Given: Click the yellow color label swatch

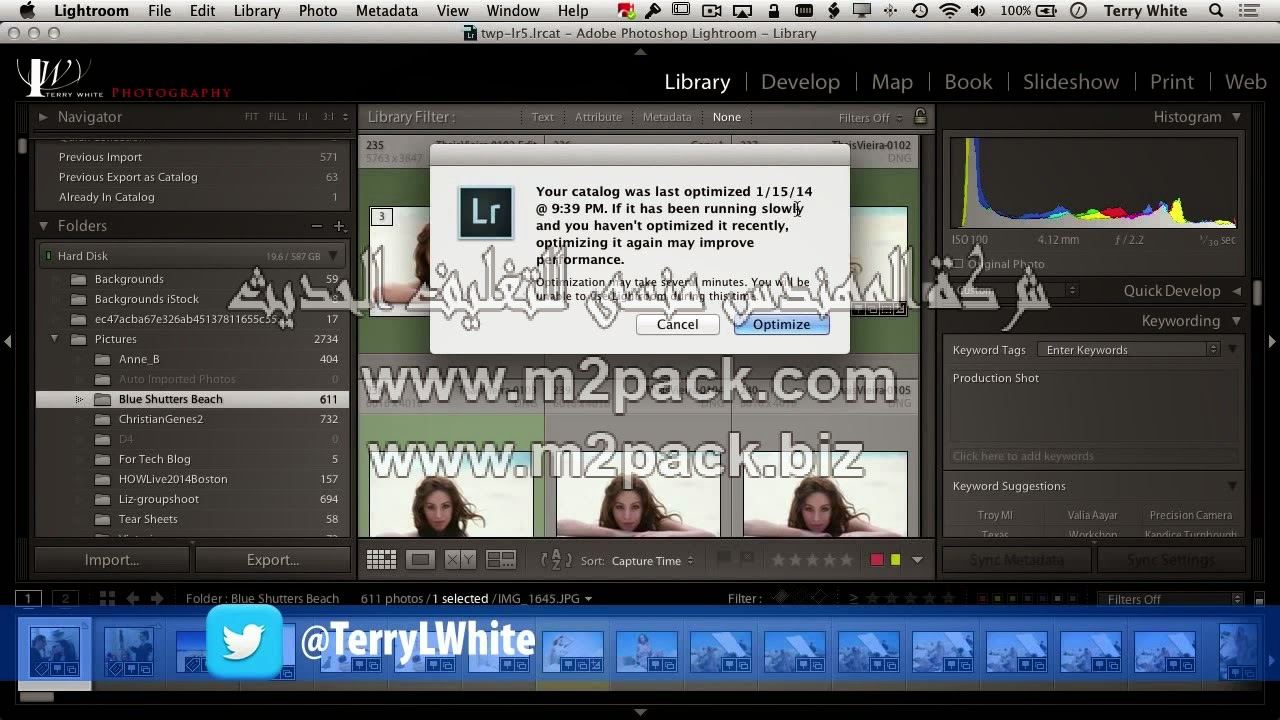Looking at the screenshot, I should pyautogui.click(x=895, y=560).
